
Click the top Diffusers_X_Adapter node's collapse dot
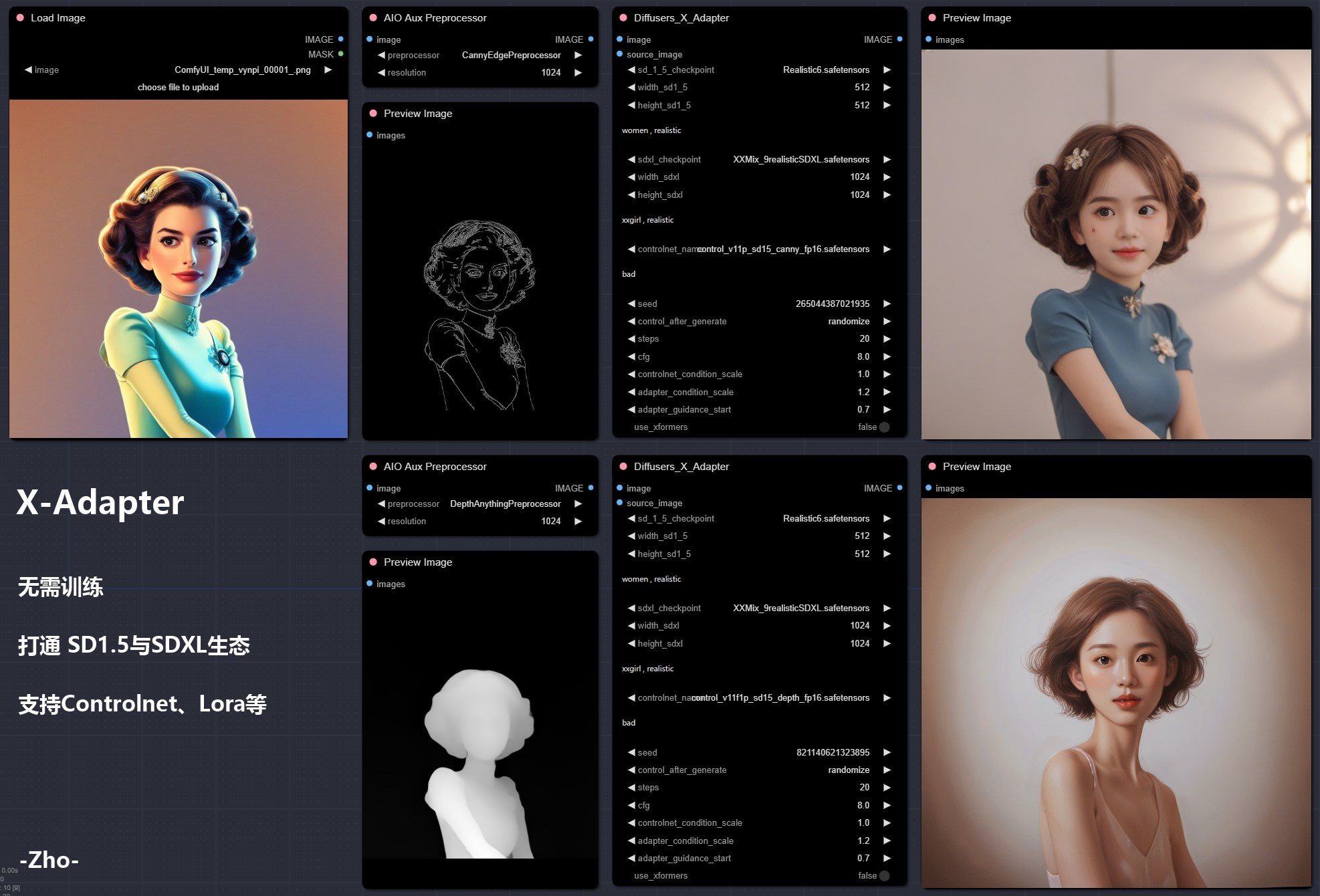coord(623,18)
